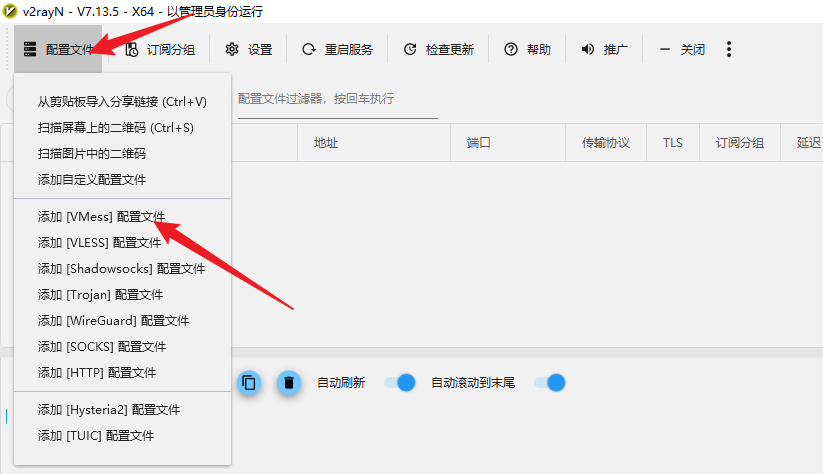Click the 端口 column header
This screenshot has width=823, height=474.
click(478, 143)
